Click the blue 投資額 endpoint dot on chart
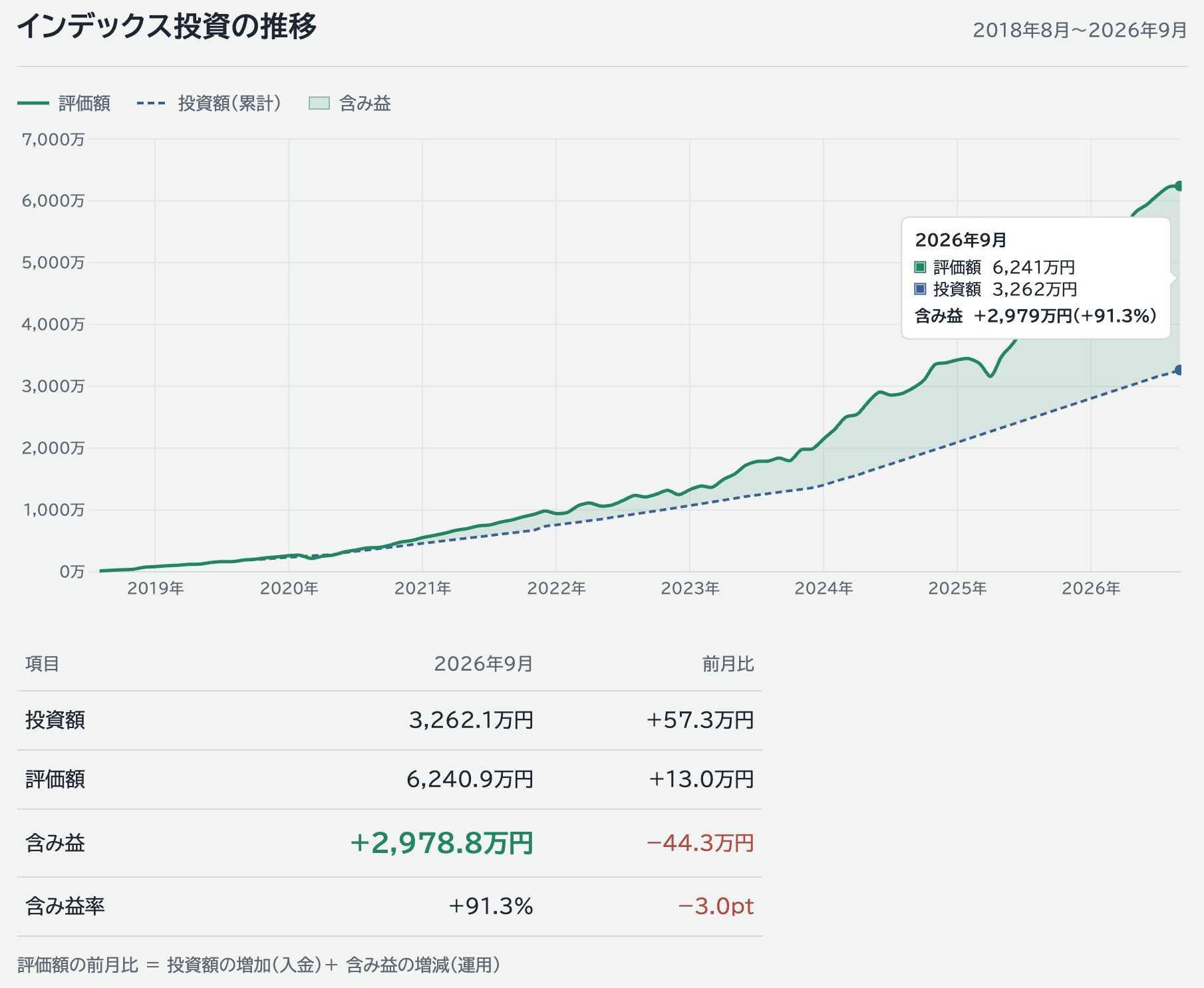The height and width of the screenshot is (988, 1204). (1179, 370)
